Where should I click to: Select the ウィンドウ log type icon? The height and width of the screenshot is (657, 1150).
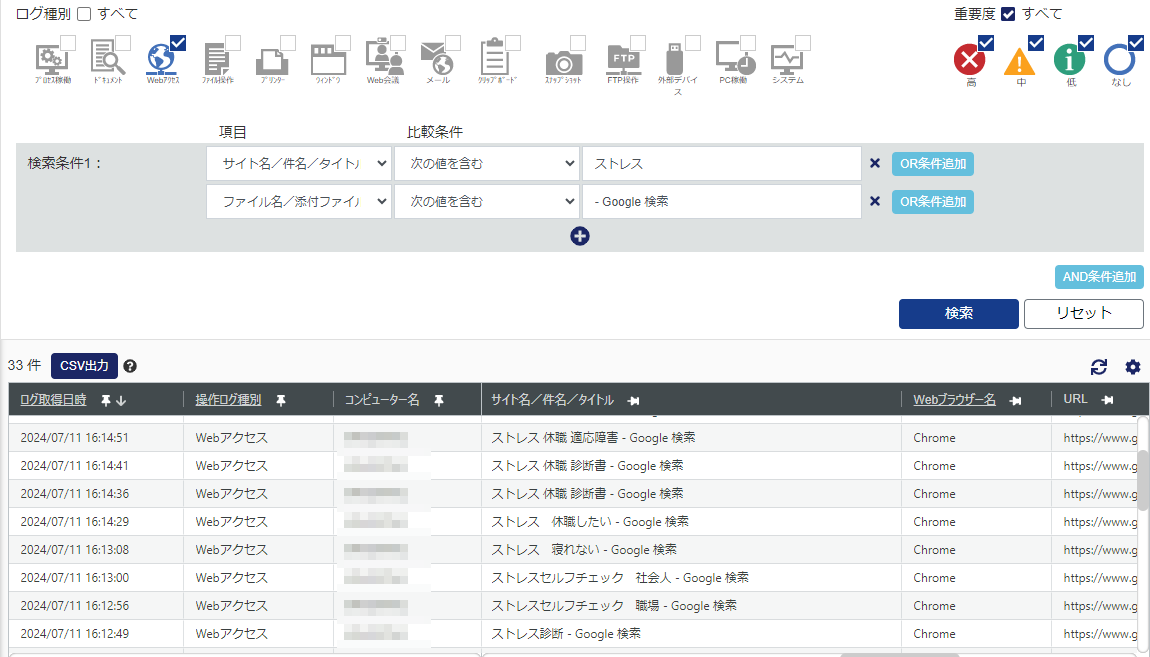328,59
